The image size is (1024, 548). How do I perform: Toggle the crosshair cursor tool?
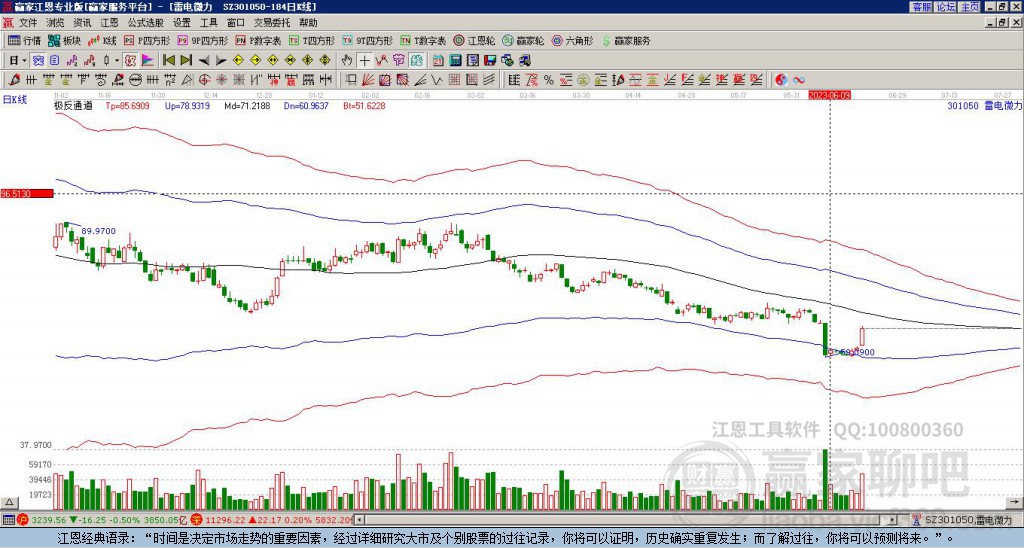(364, 61)
